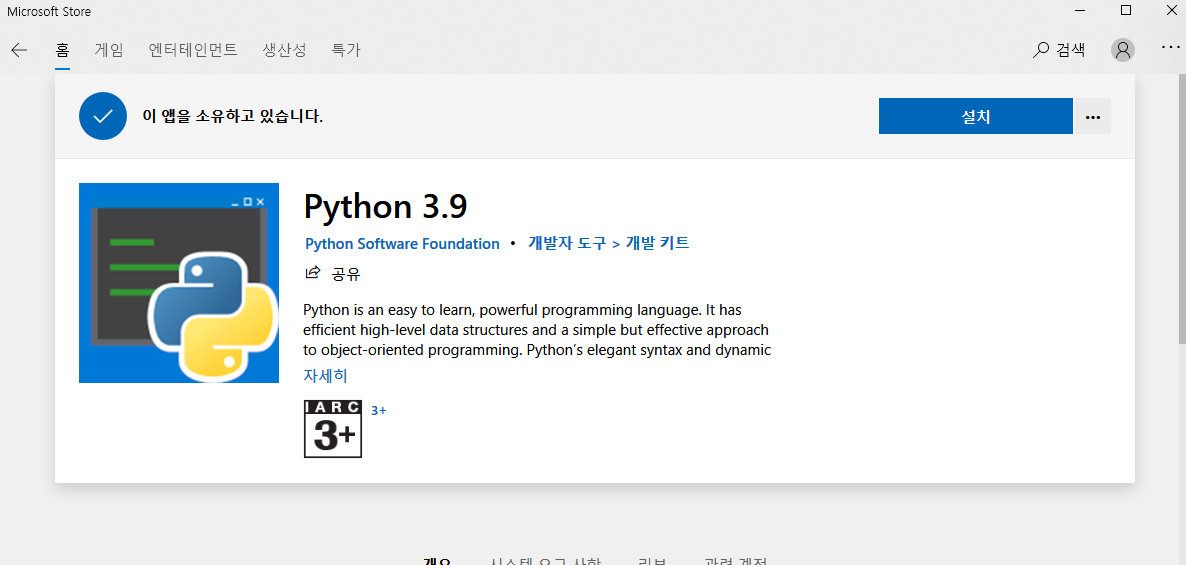This screenshot has width=1186, height=565.
Task: Open the 생산성 tab
Action: (x=284, y=51)
